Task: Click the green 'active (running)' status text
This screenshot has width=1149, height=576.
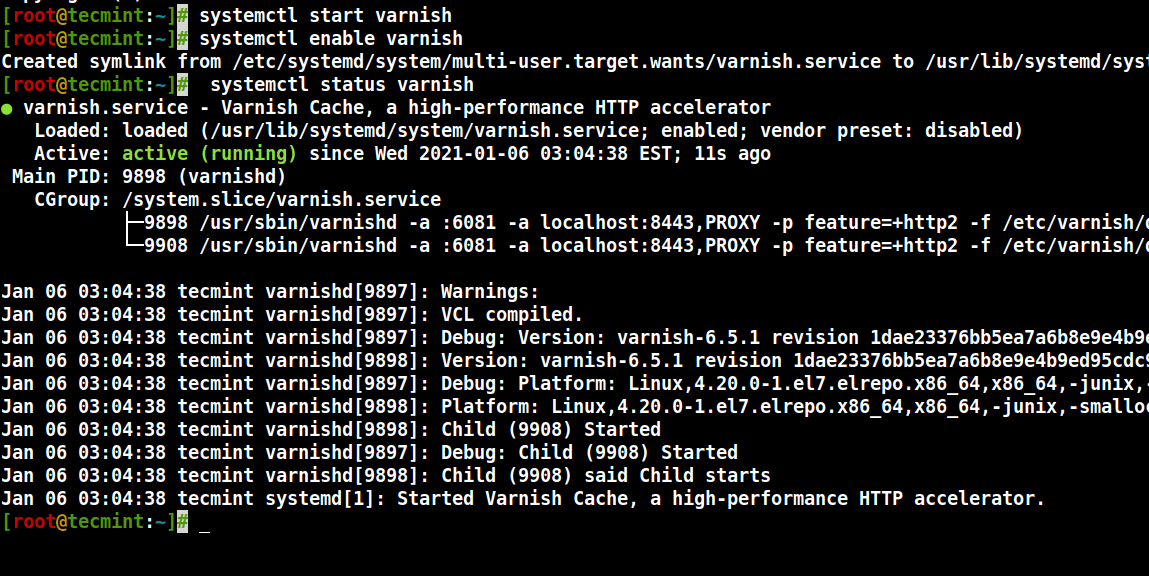Action: pos(209,154)
